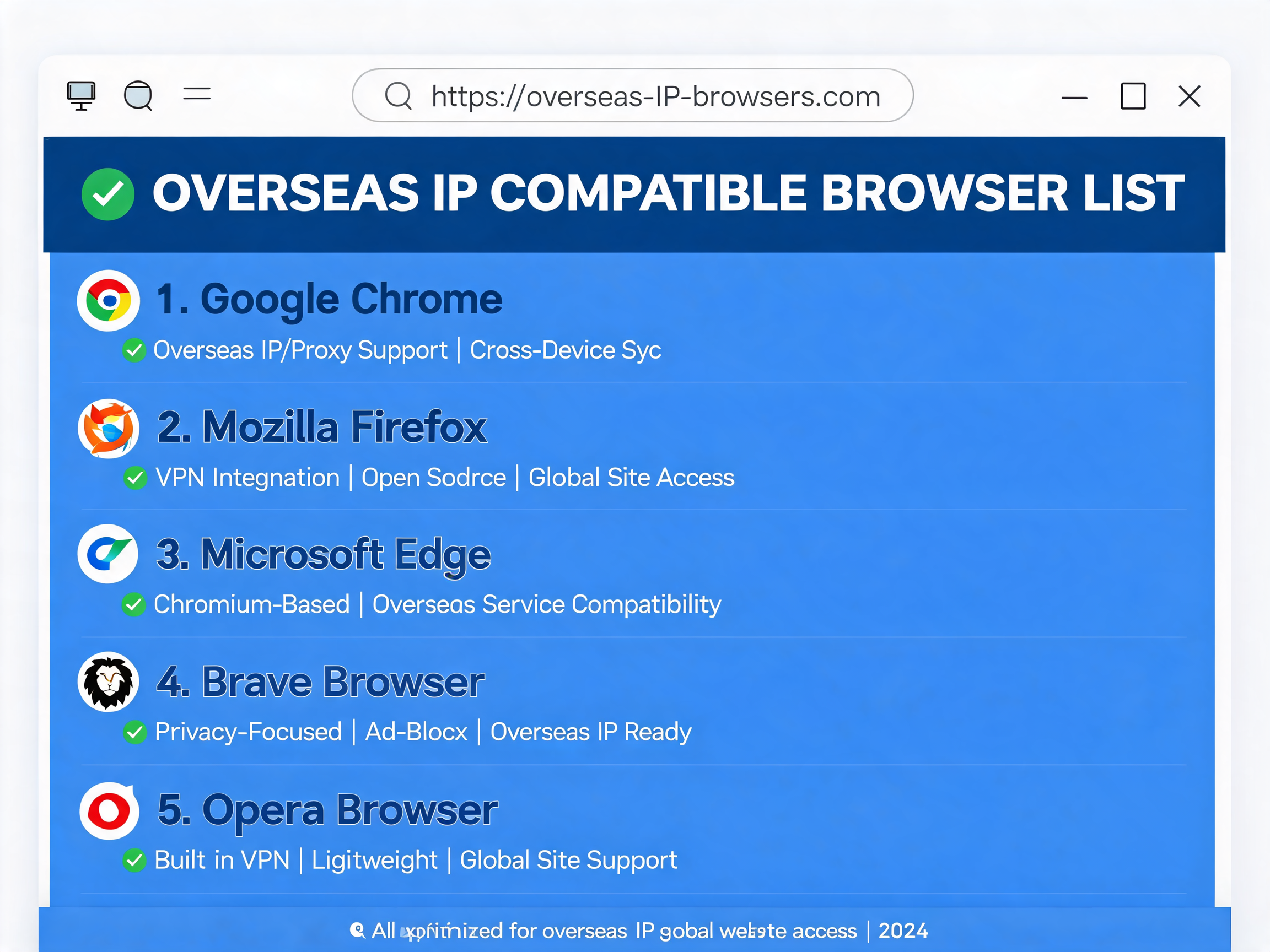The height and width of the screenshot is (952, 1270).
Task: Click 'Overseas Service Compatibility' text
Action: [547, 604]
